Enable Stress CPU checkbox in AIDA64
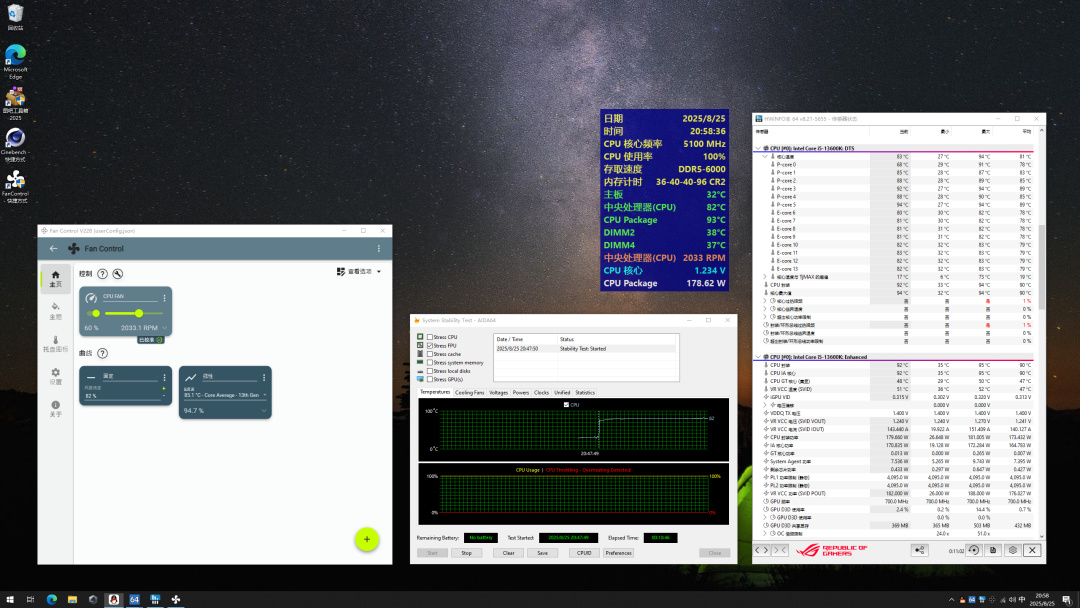Viewport: 1080px width, 608px height. click(430, 337)
